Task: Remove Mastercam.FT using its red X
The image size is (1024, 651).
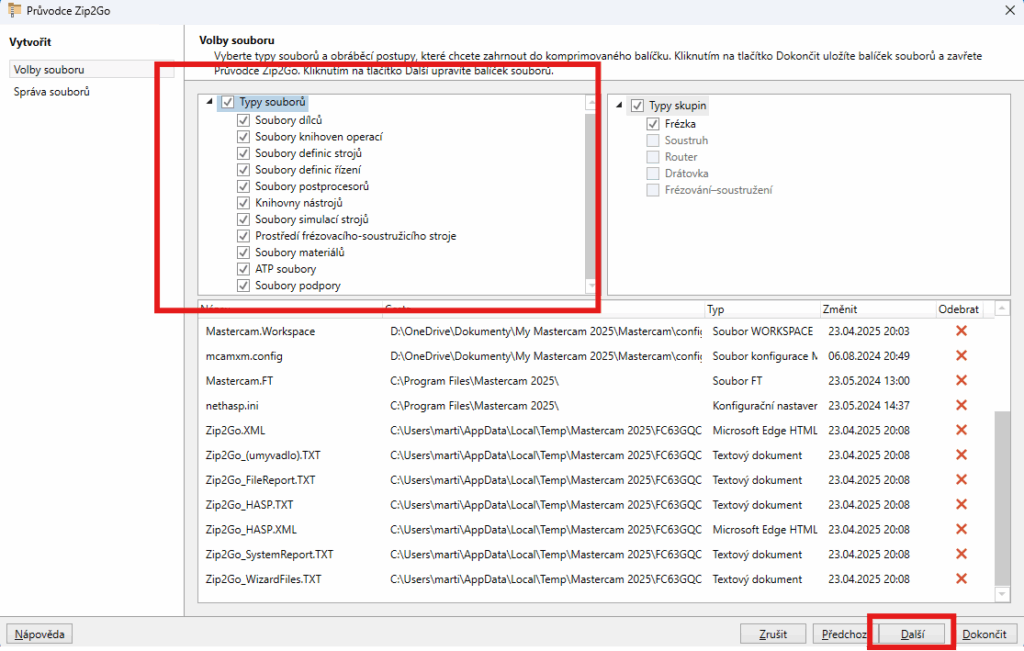Action: (x=961, y=380)
